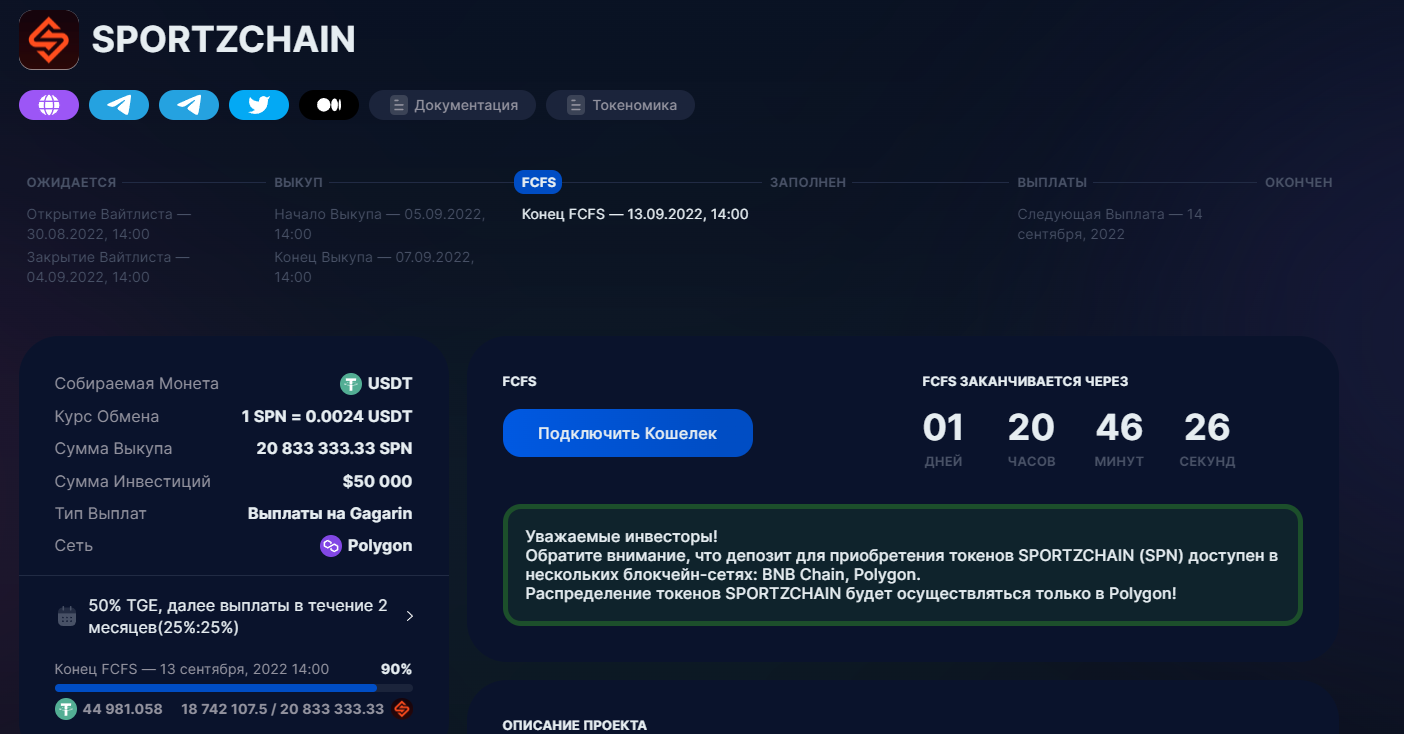
Task: Click the Подключить Кошелек button
Action: pos(628,433)
